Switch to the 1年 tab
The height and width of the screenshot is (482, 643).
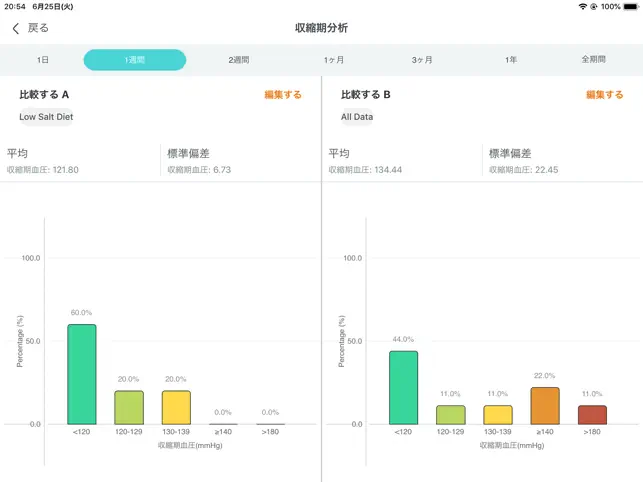511,60
